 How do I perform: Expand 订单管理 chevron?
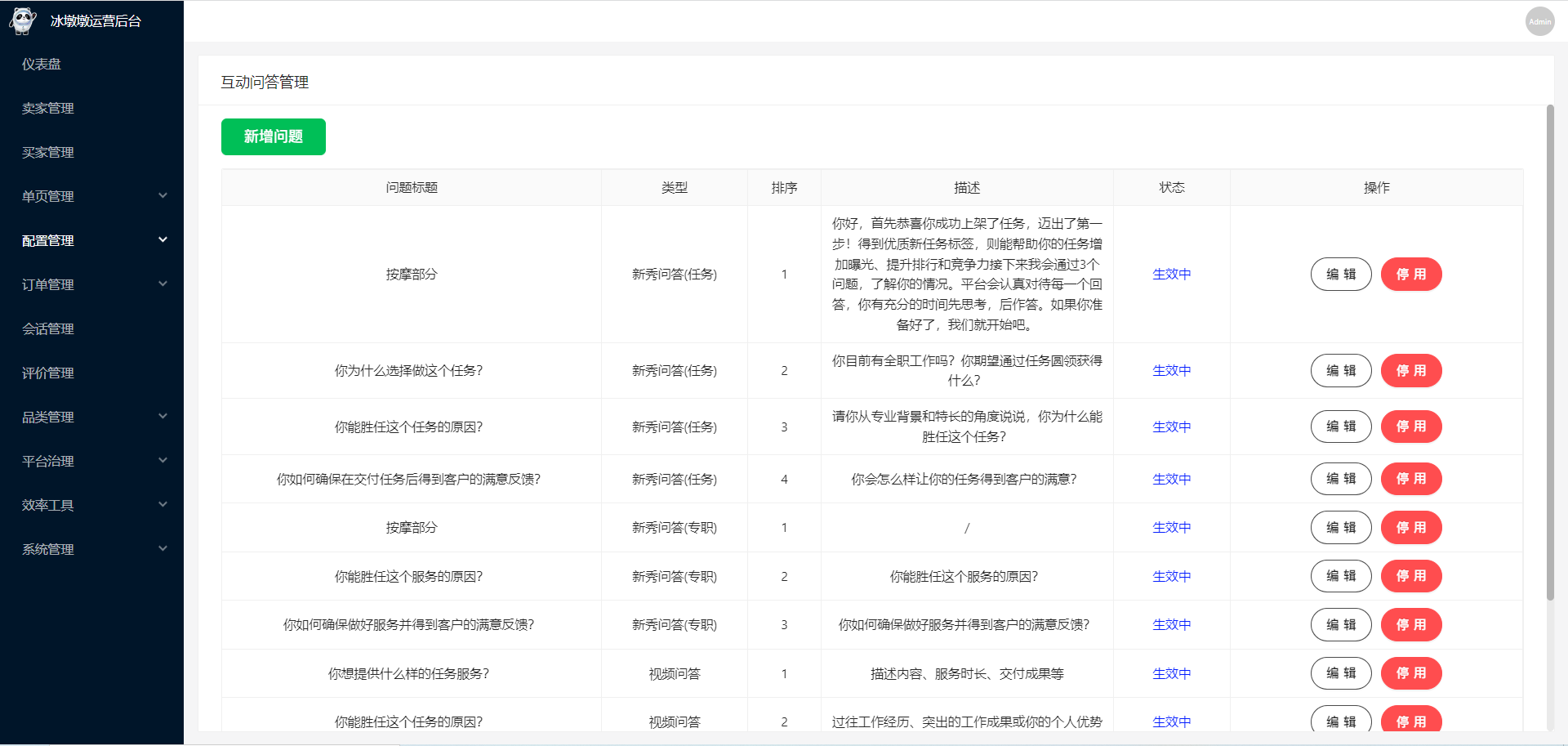pos(163,284)
